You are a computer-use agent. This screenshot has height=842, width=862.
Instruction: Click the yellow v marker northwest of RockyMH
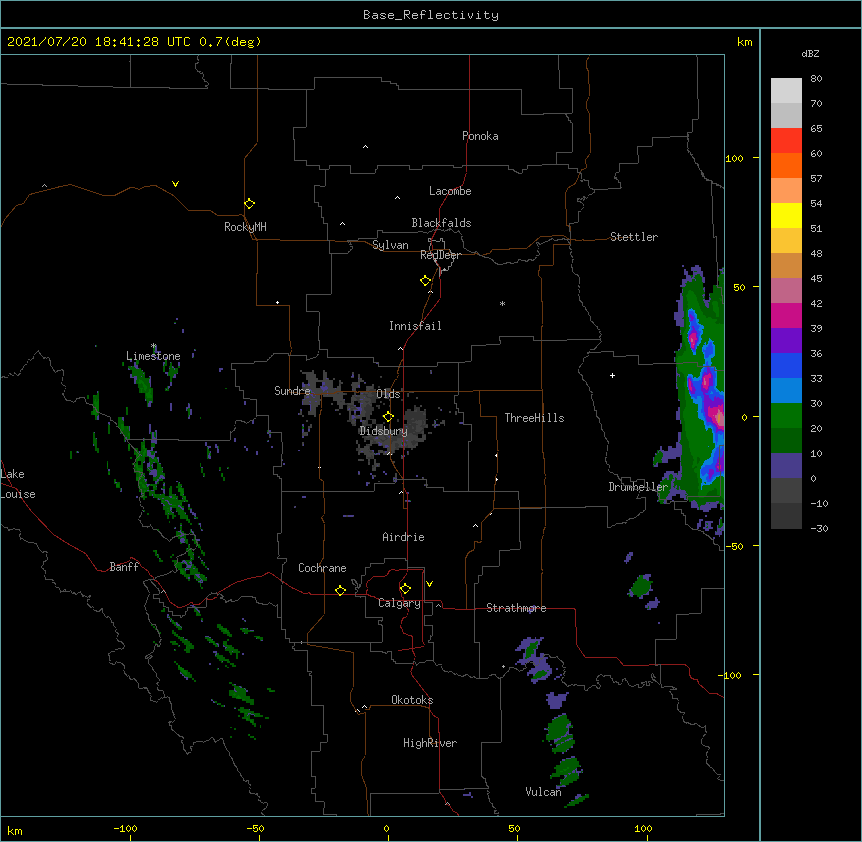(x=175, y=184)
